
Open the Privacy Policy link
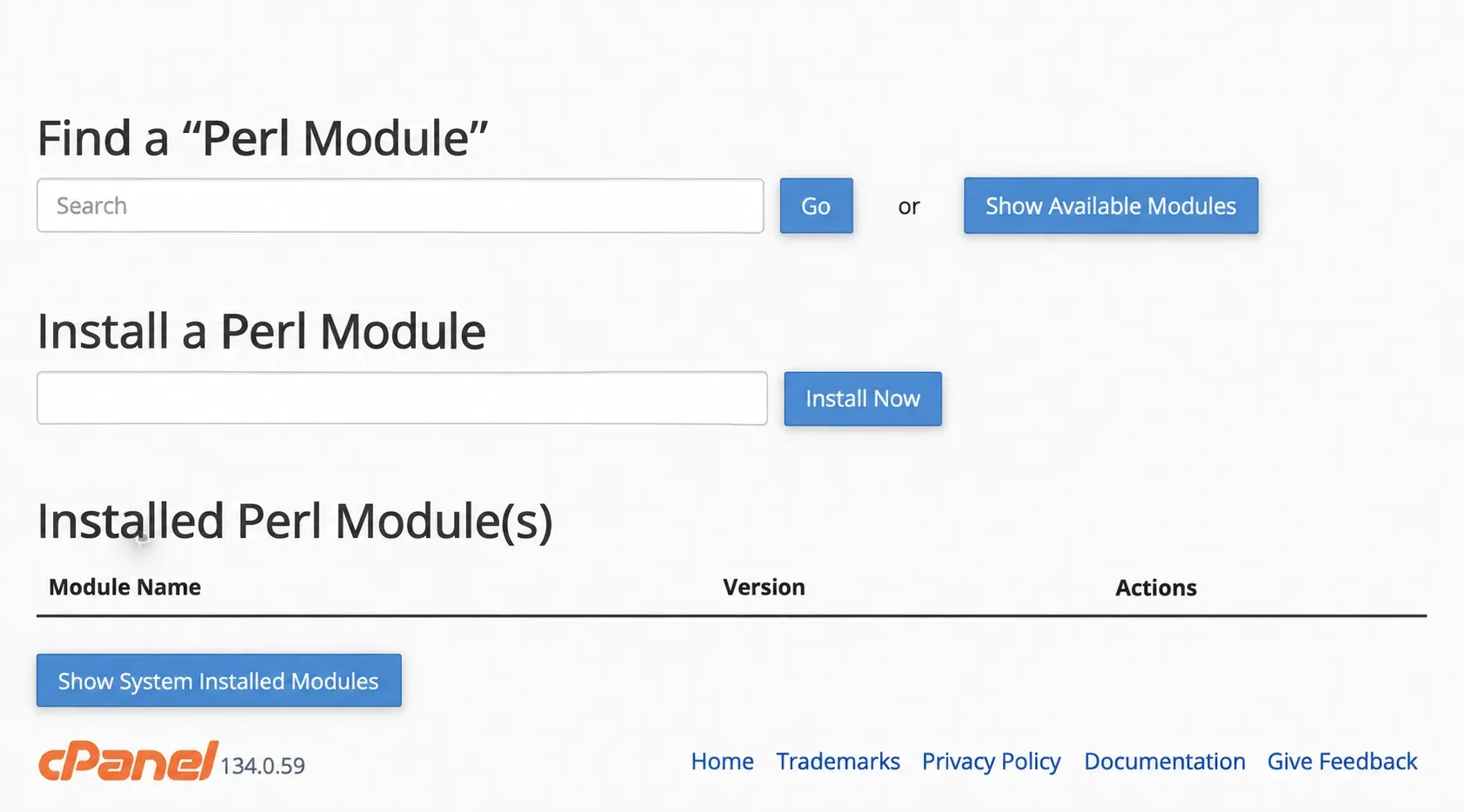click(x=991, y=762)
